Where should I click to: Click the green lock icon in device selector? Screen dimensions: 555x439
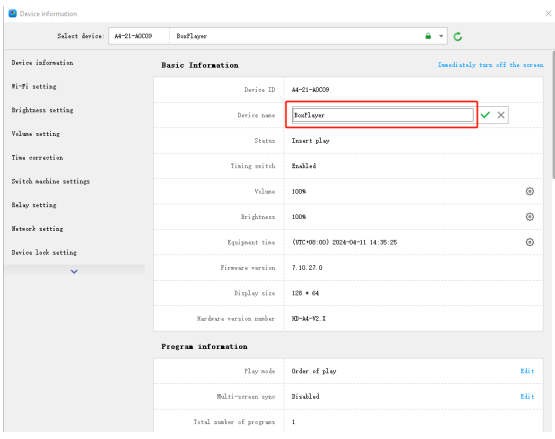coord(428,36)
